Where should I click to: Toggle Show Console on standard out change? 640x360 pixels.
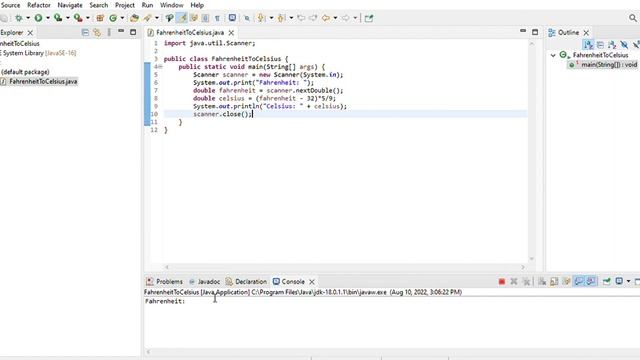[x=579, y=282]
